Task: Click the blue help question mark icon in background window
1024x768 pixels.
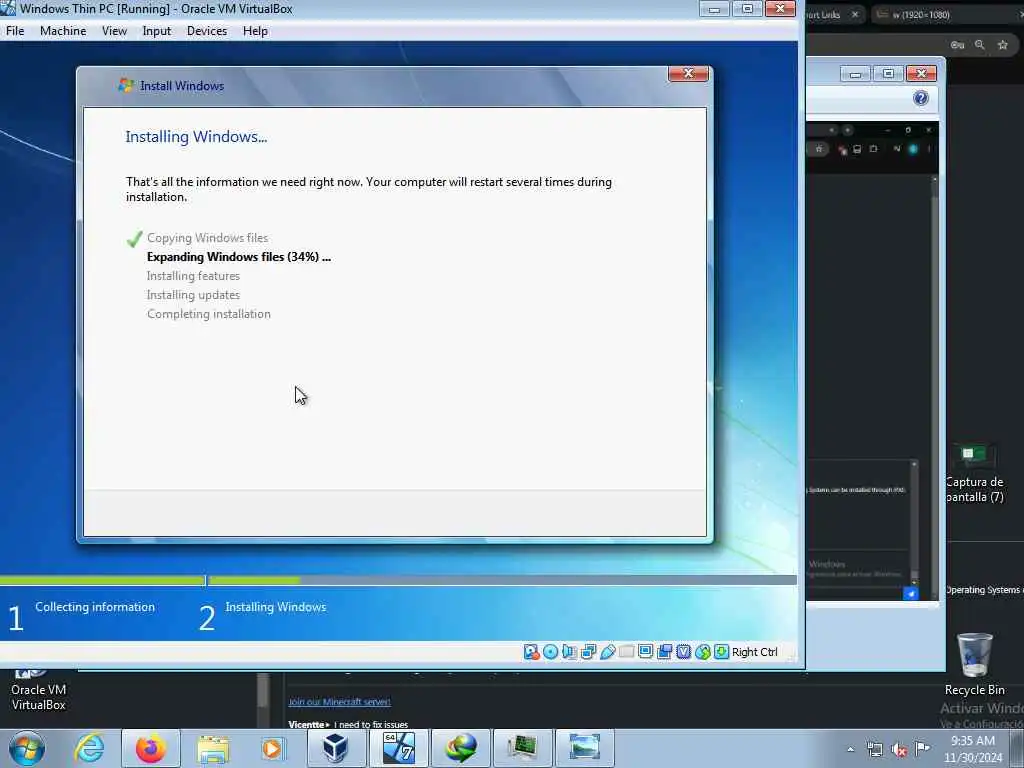Action: 921,98
